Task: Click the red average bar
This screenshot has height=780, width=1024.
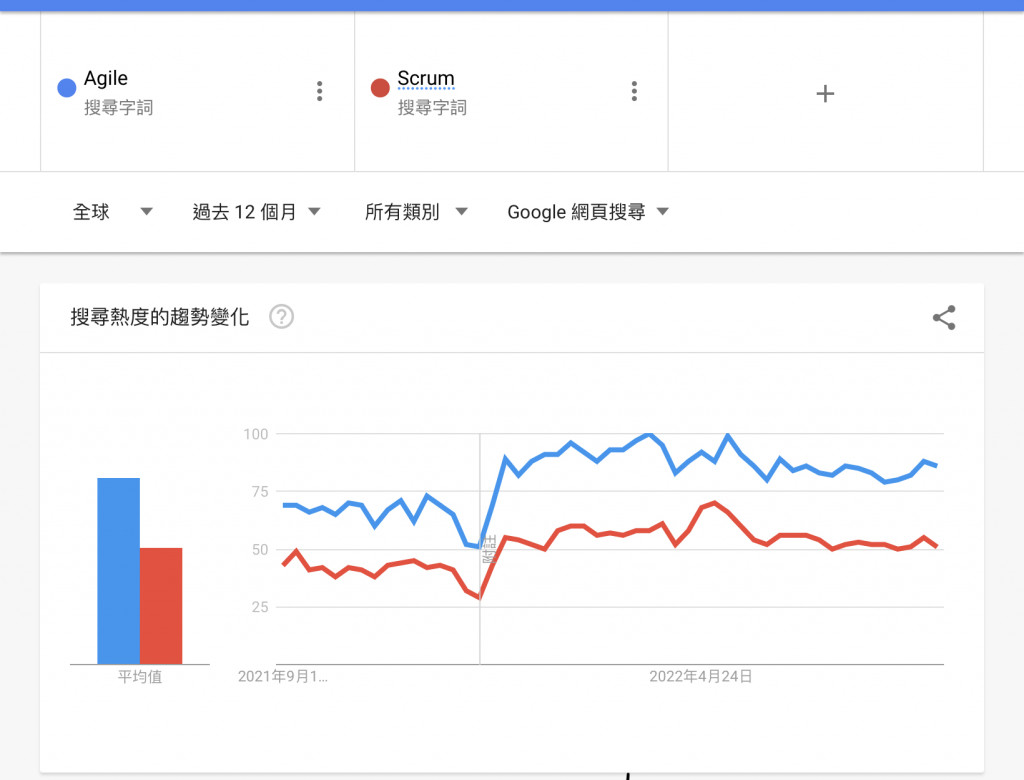Action: click(161, 606)
